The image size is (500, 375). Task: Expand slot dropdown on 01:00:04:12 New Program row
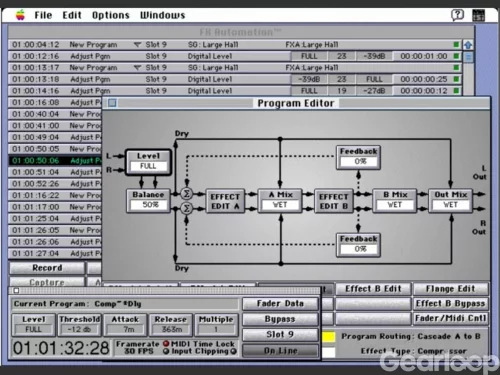pos(137,45)
